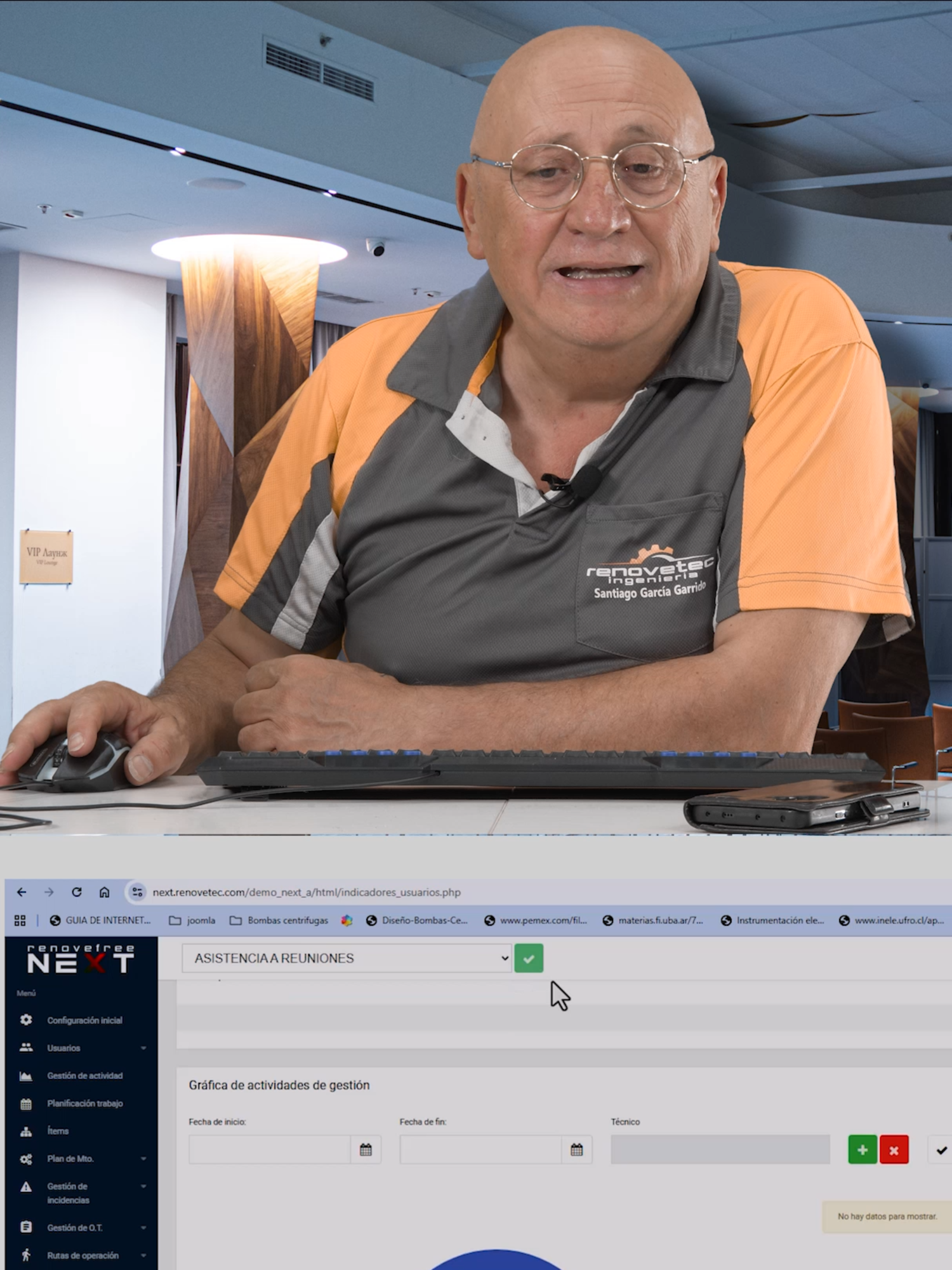952x1270 pixels.
Task: Click the renovefree NEXT logo
Action: click(x=81, y=959)
